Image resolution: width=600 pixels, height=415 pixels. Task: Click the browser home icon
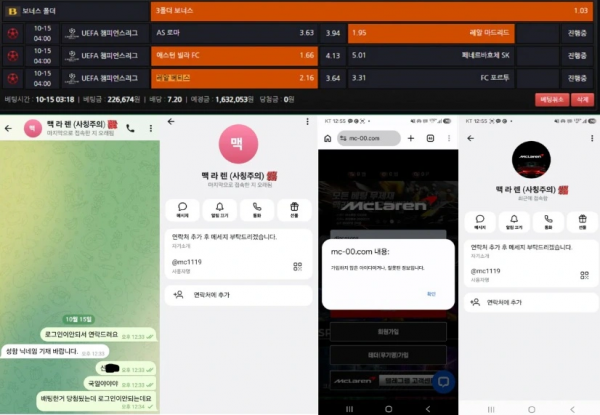(x=328, y=138)
